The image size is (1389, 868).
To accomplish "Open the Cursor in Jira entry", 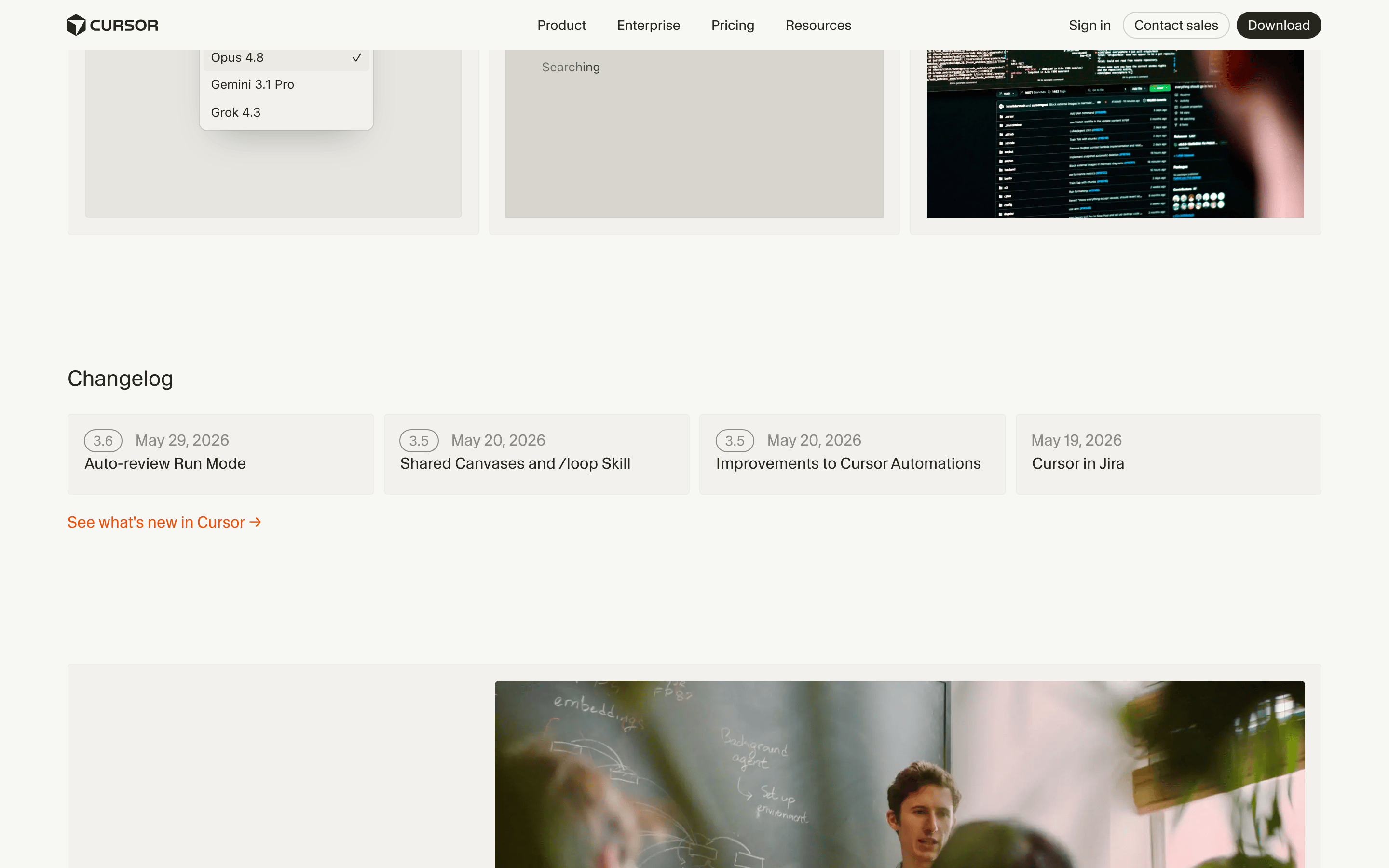I will [1168, 453].
